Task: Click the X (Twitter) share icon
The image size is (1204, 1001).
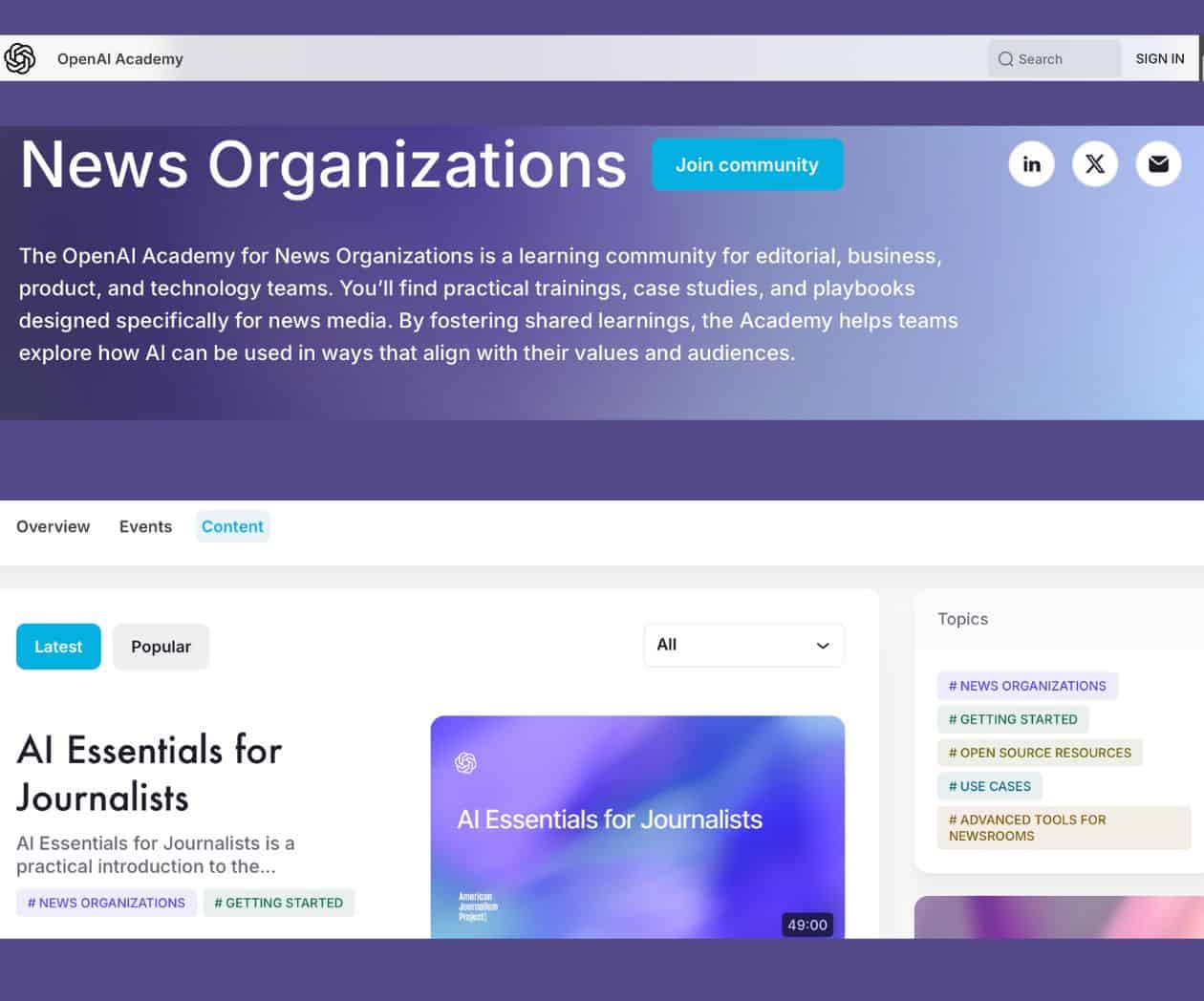Action: tap(1095, 163)
